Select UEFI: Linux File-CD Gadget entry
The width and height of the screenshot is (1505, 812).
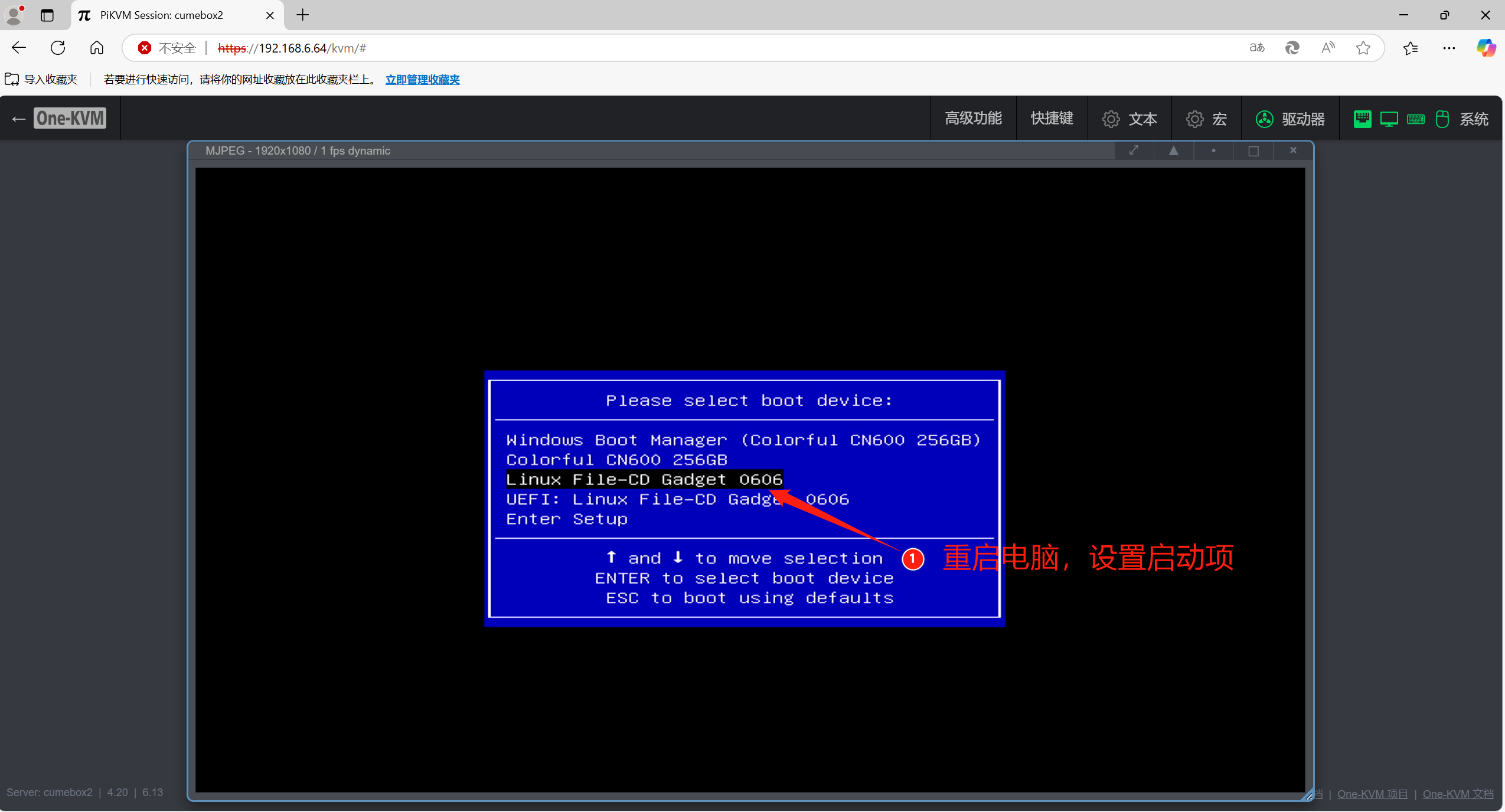pyautogui.click(x=677, y=499)
